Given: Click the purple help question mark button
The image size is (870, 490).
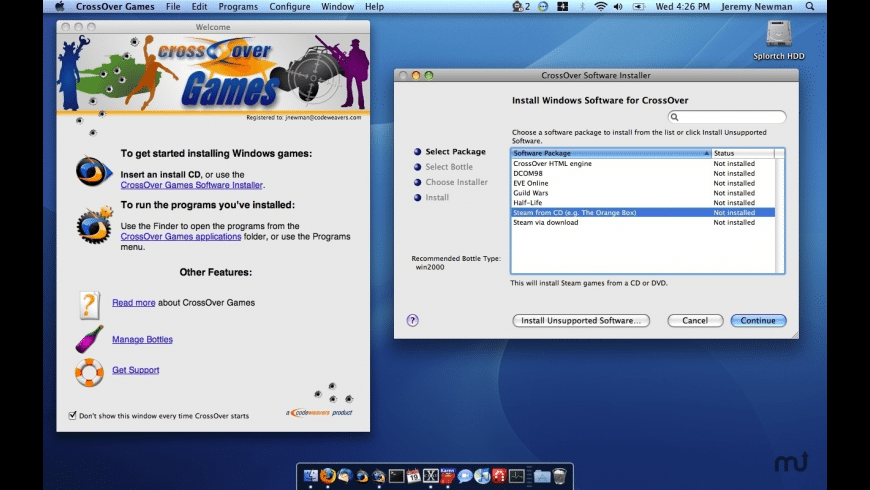Looking at the screenshot, I should [412, 321].
